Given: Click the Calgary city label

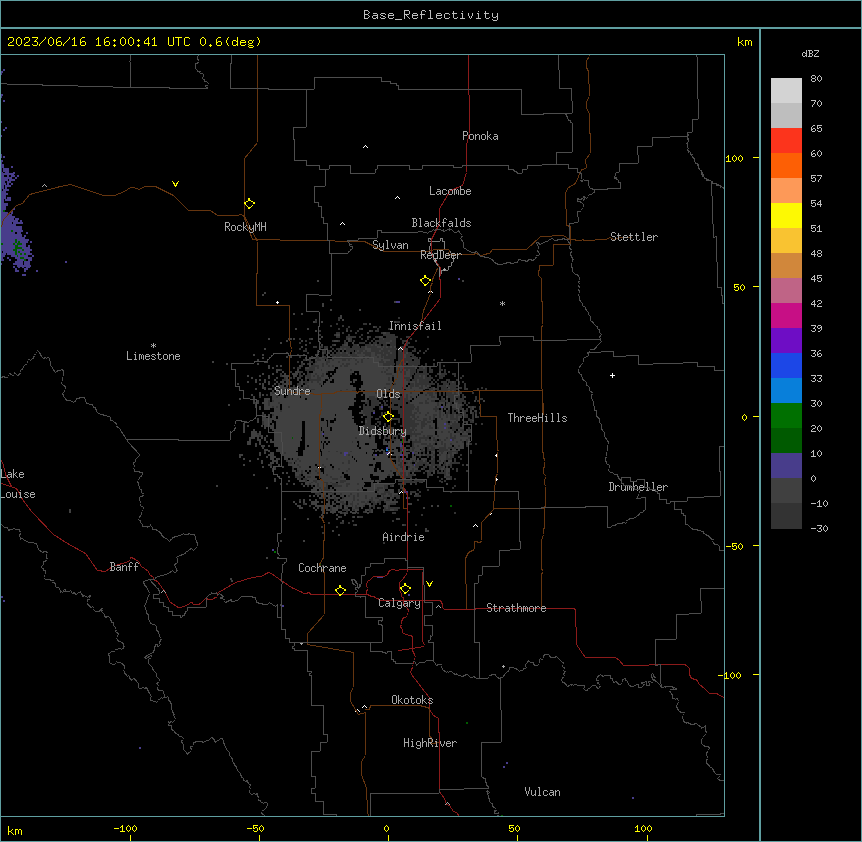Looking at the screenshot, I should 400,603.
